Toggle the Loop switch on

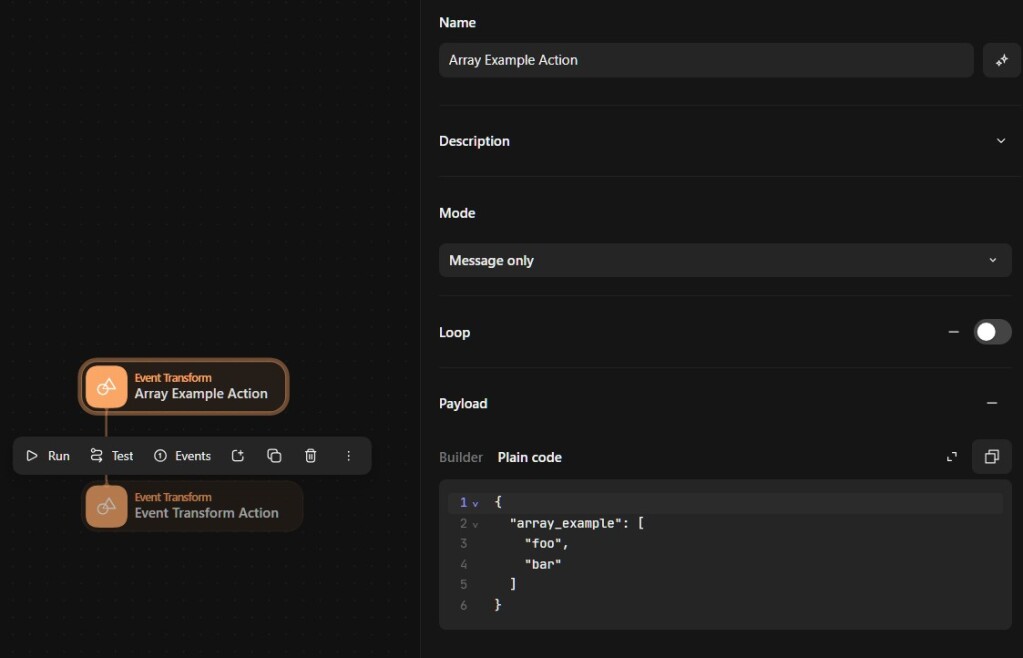(991, 331)
